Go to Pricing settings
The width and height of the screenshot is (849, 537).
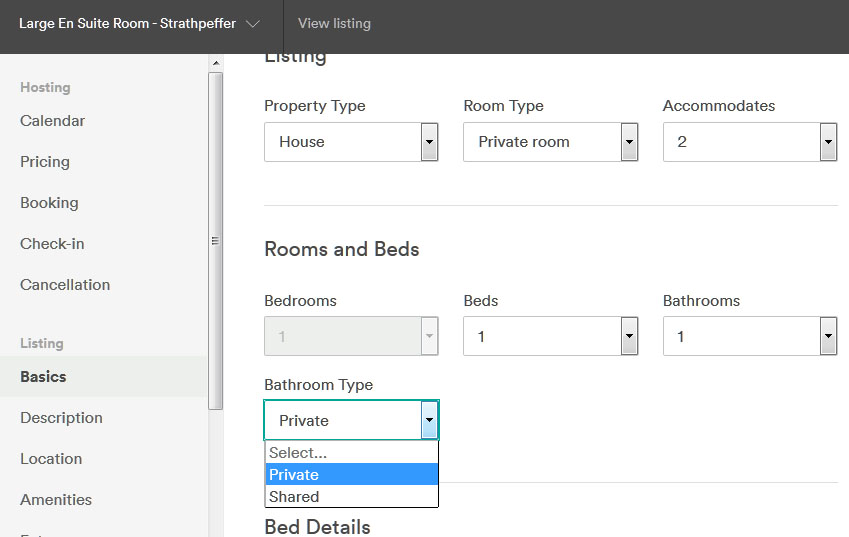pyautogui.click(x=45, y=162)
